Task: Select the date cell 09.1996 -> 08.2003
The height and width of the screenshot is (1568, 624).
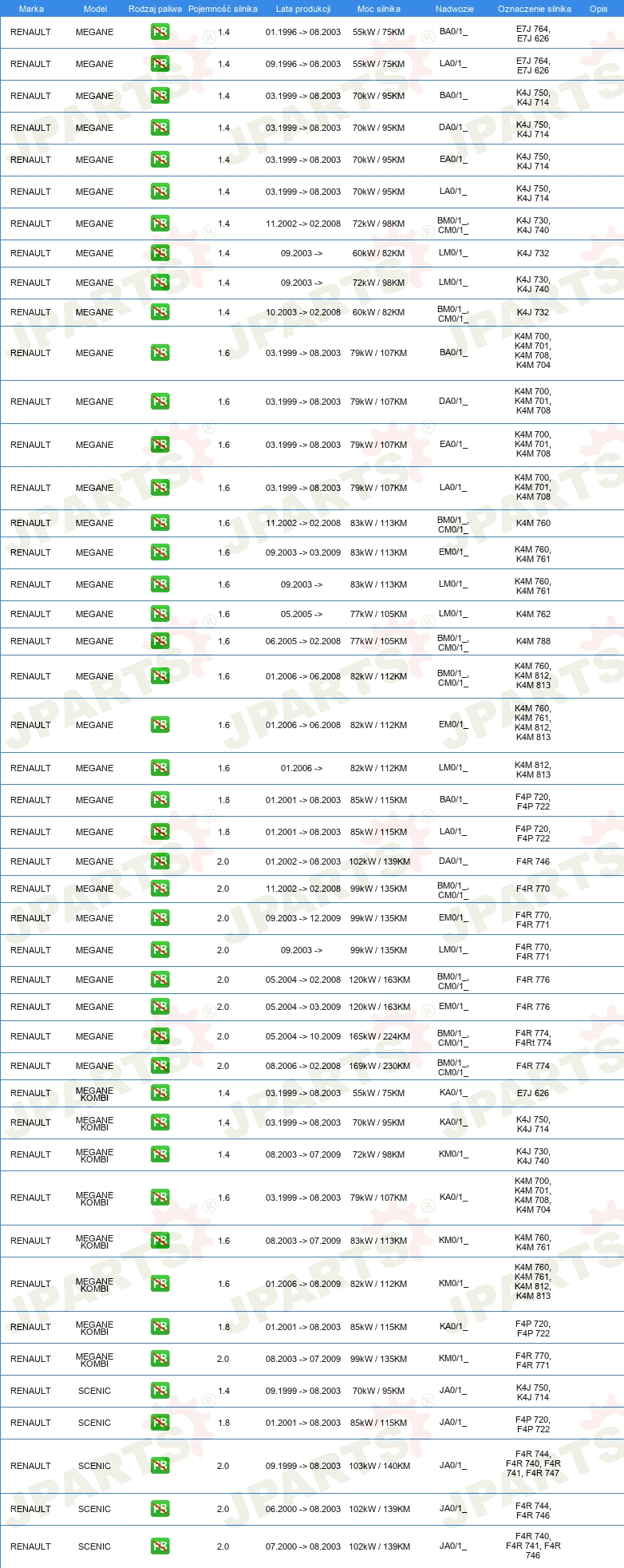Action: pyautogui.click(x=303, y=64)
